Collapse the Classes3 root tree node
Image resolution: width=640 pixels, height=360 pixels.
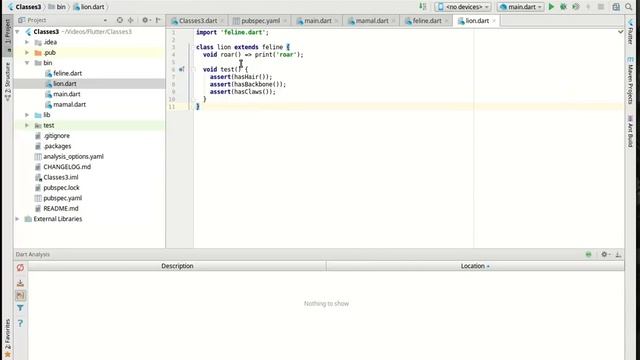point(18,32)
